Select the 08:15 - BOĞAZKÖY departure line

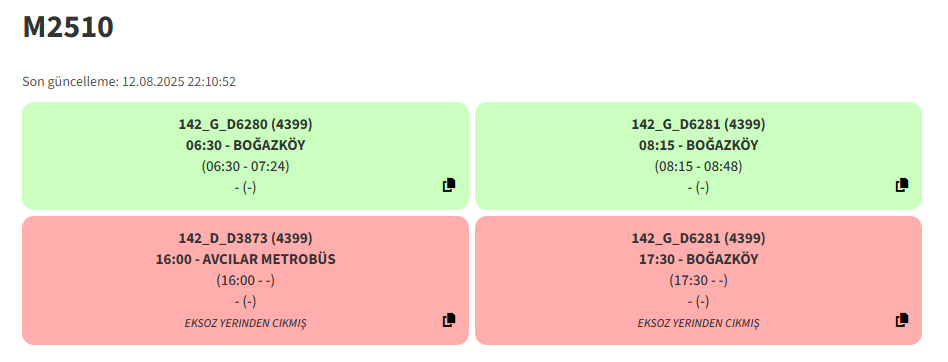[x=698, y=146]
